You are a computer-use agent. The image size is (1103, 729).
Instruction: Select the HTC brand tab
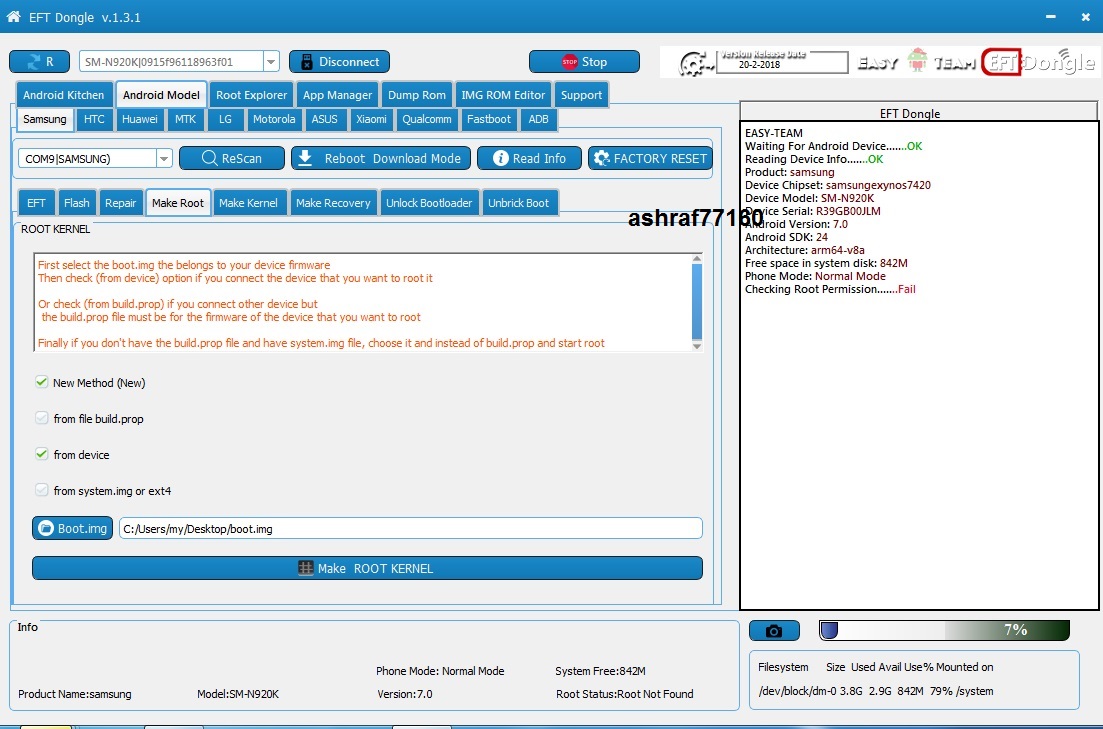point(94,119)
